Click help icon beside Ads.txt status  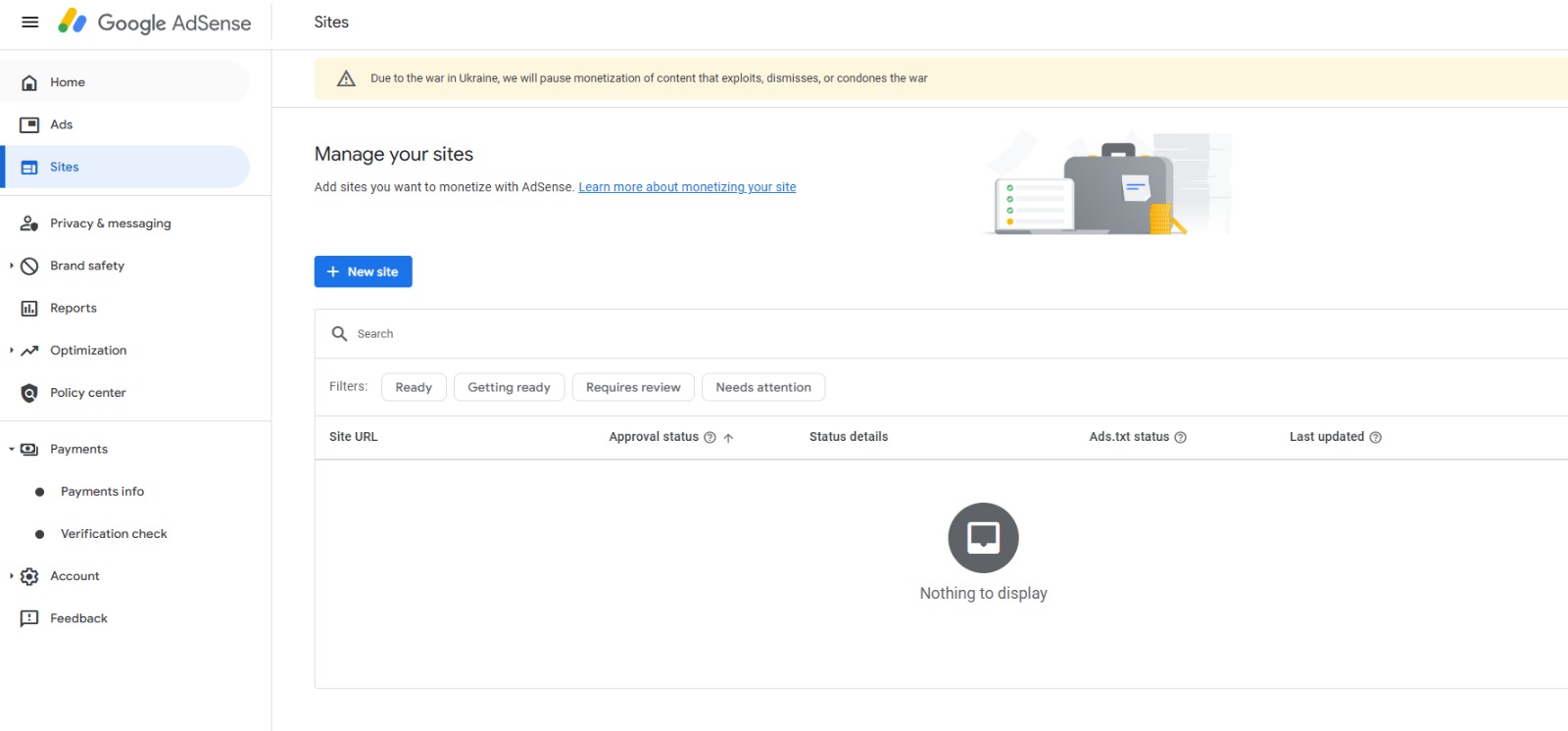coord(1180,438)
